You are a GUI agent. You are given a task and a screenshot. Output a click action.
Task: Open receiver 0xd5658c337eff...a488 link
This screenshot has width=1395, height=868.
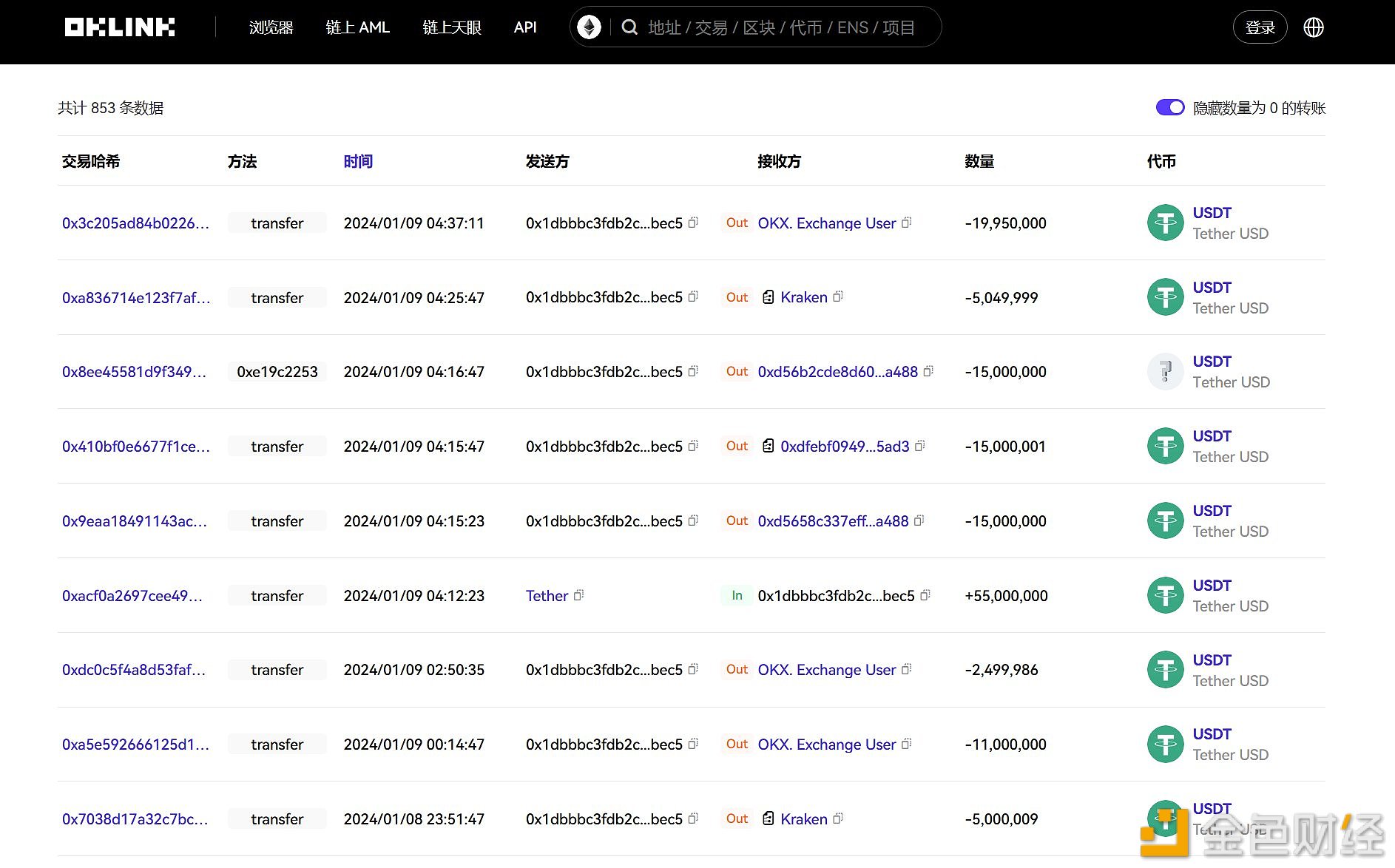point(833,521)
